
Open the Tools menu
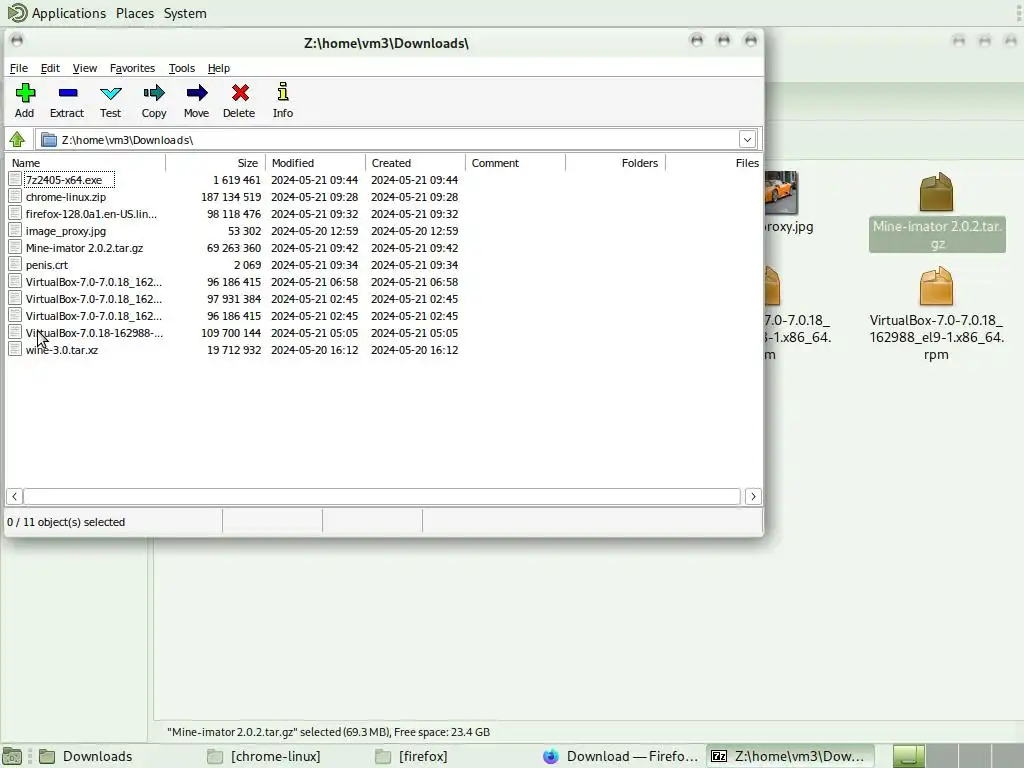(x=182, y=68)
